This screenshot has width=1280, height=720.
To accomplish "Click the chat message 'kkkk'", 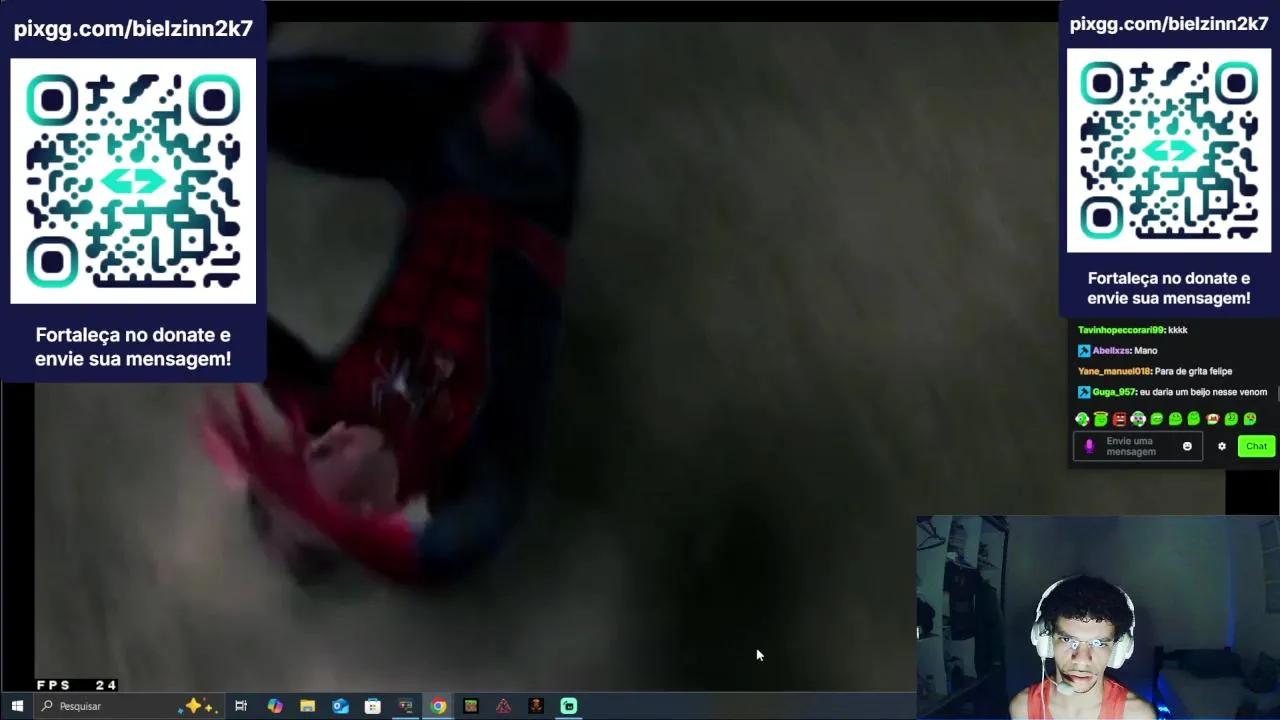I will [1178, 330].
